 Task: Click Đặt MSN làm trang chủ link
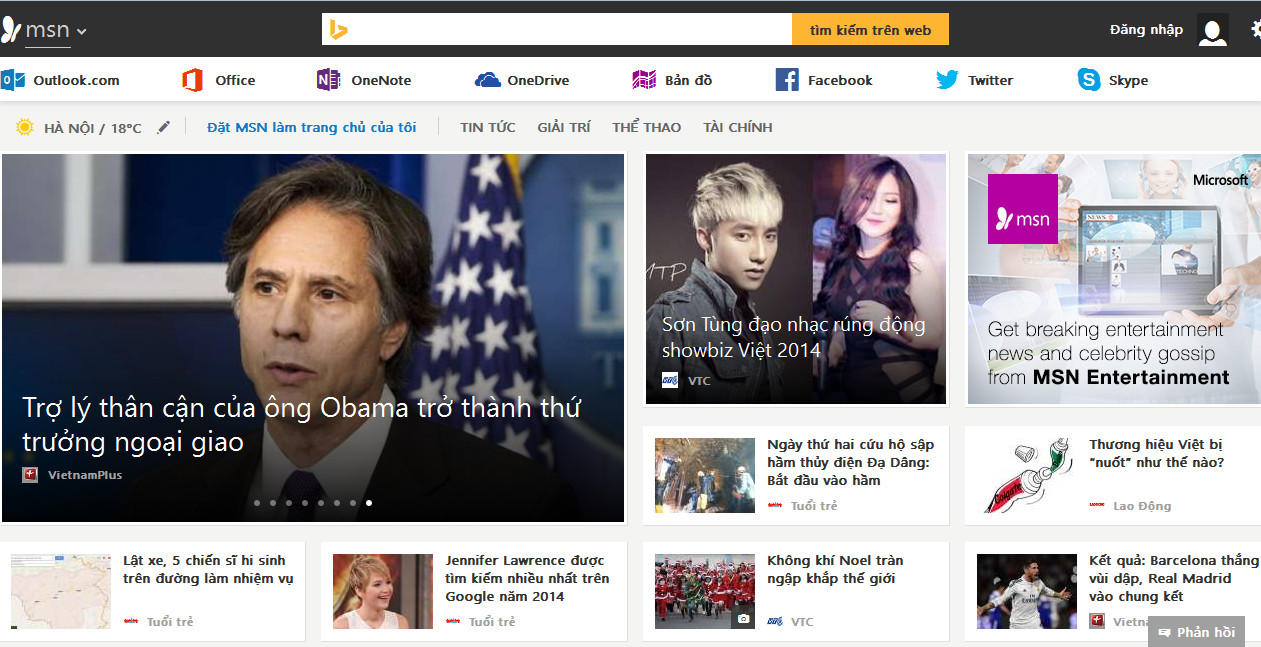(x=311, y=127)
